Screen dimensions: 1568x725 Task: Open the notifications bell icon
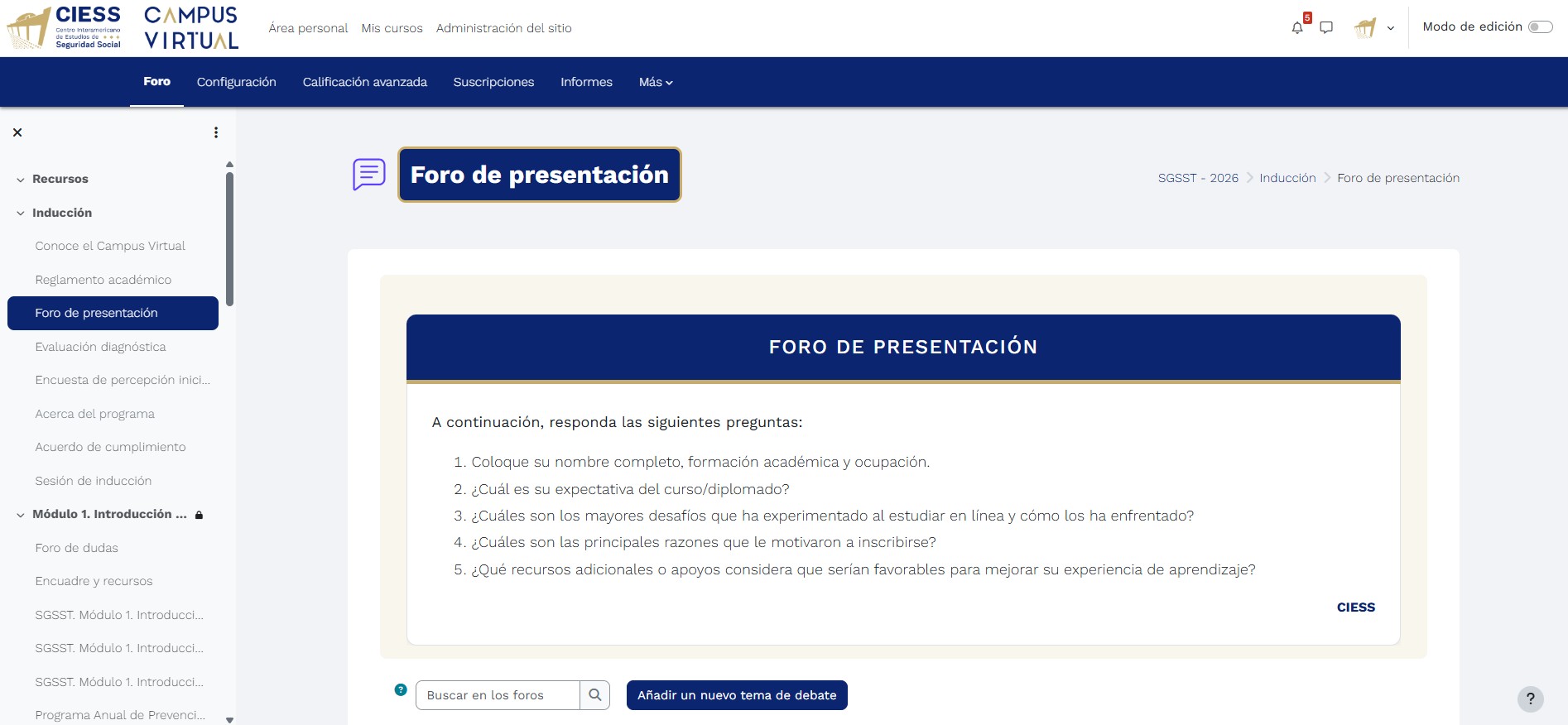click(x=1297, y=27)
